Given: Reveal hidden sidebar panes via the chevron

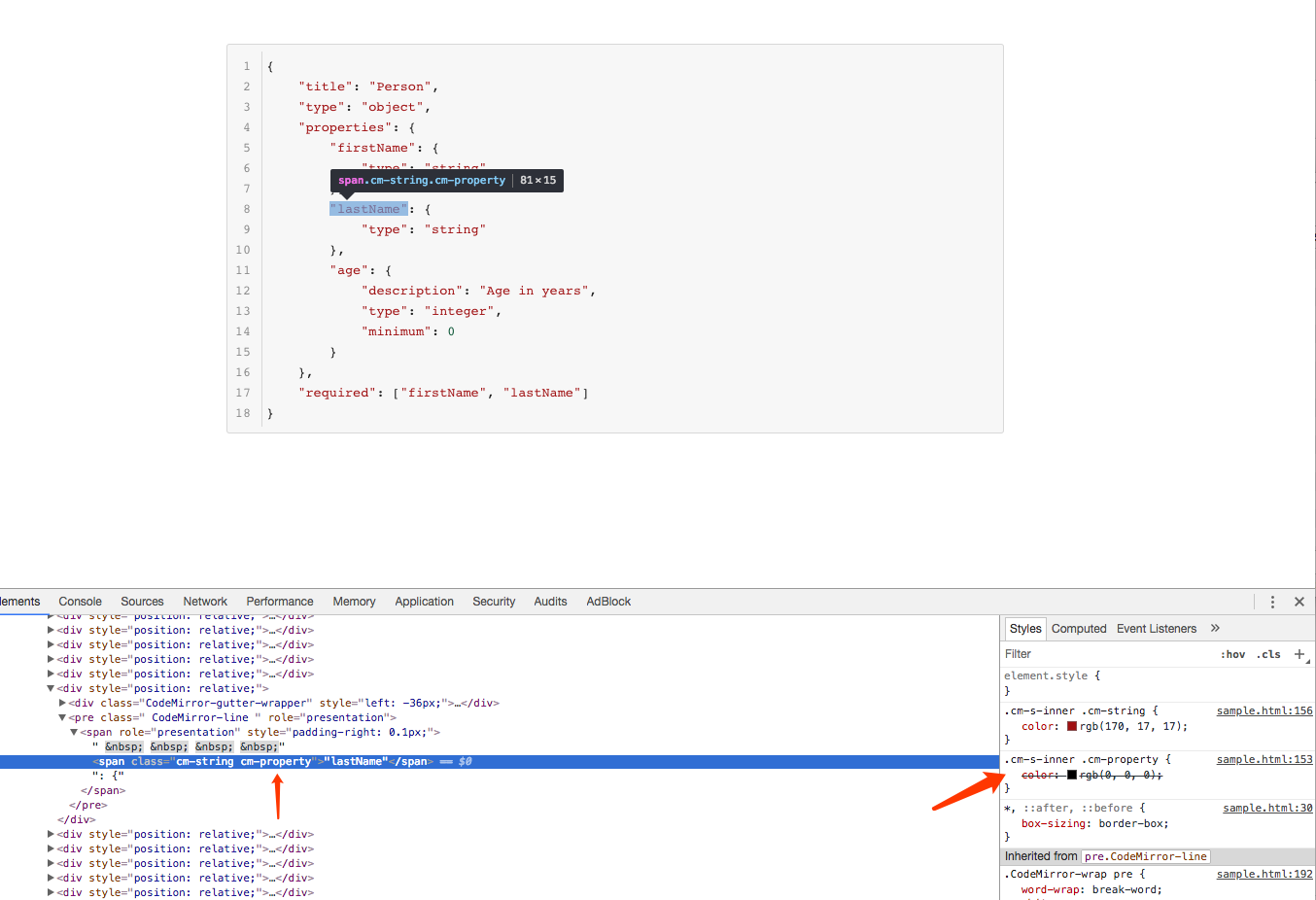Looking at the screenshot, I should point(1215,628).
